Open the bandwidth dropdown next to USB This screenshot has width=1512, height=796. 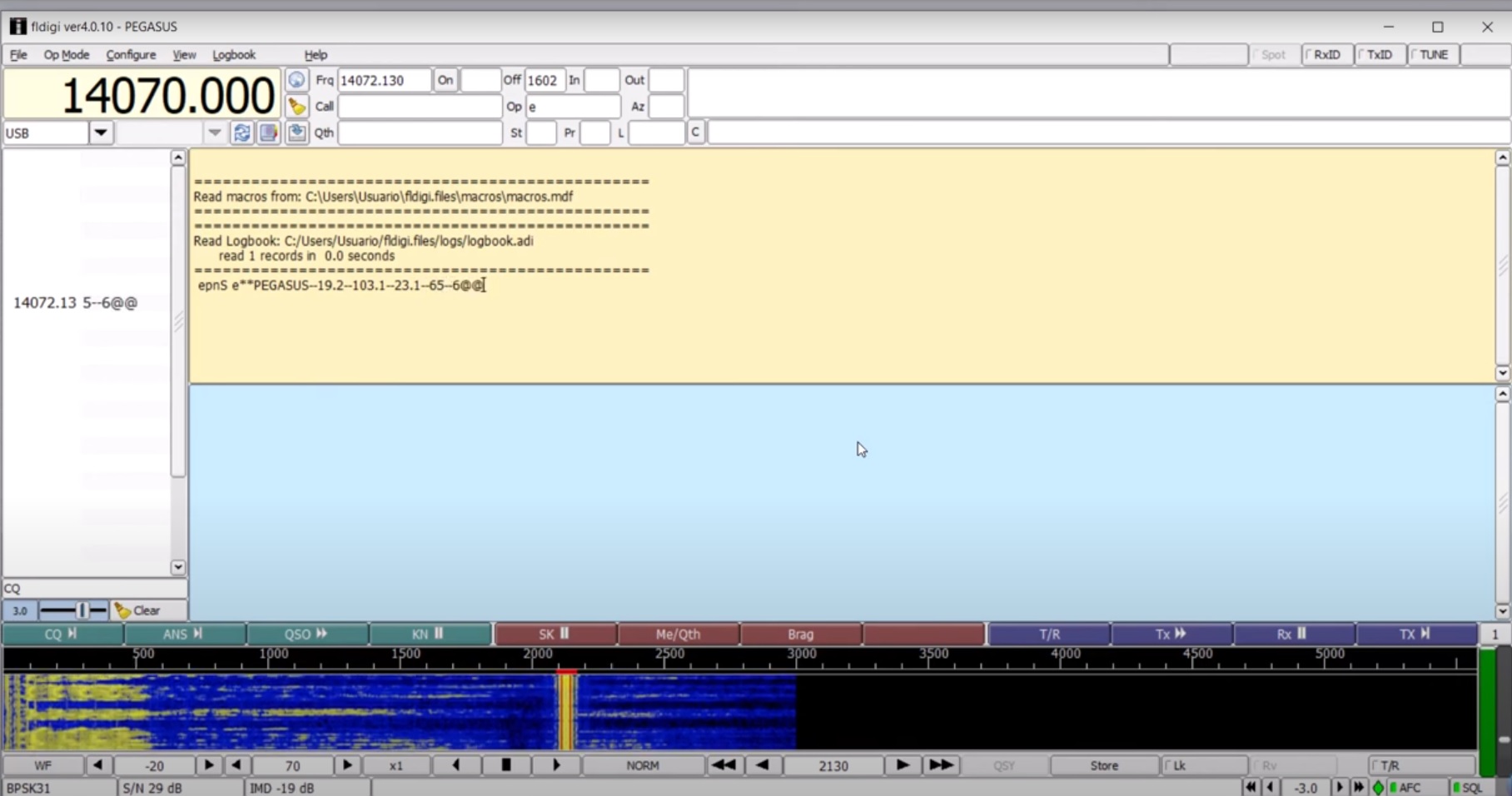tap(214, 133)
